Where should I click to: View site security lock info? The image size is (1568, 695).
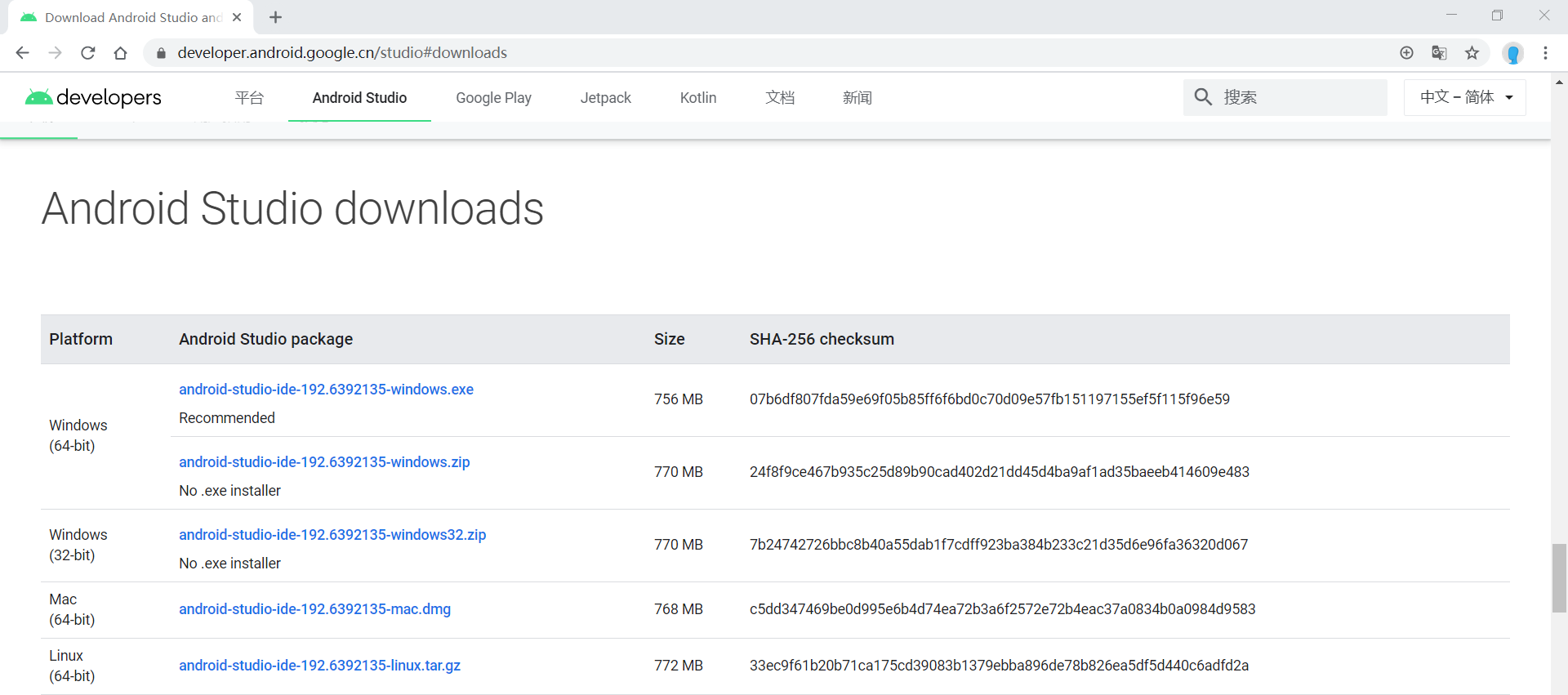click(161, 53)
